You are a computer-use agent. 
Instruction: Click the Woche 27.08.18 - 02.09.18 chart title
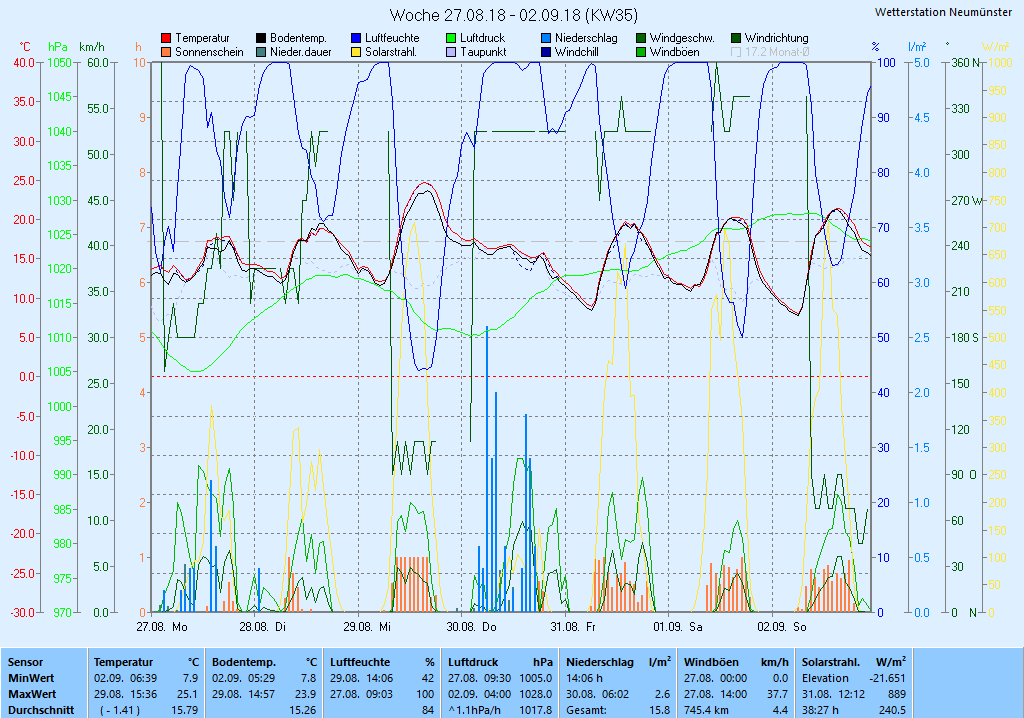(x=513, y=15)
